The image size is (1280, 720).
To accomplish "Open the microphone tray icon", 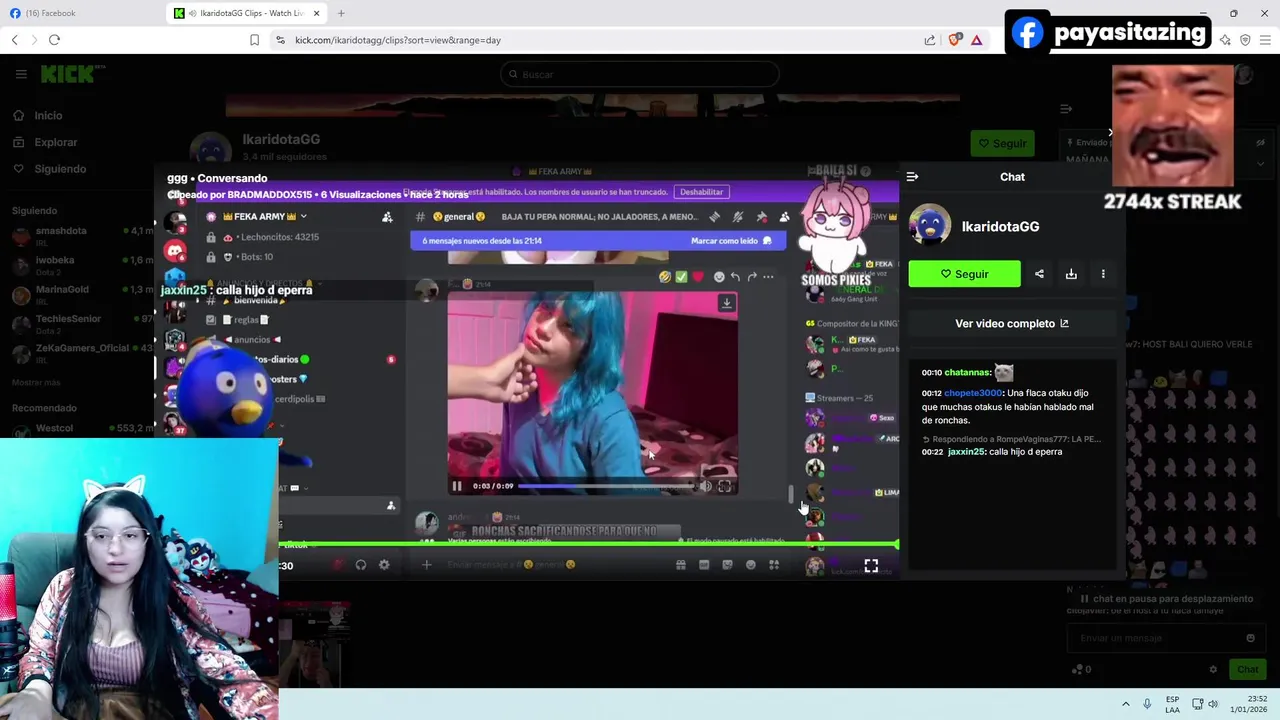I will (1147, 704).
